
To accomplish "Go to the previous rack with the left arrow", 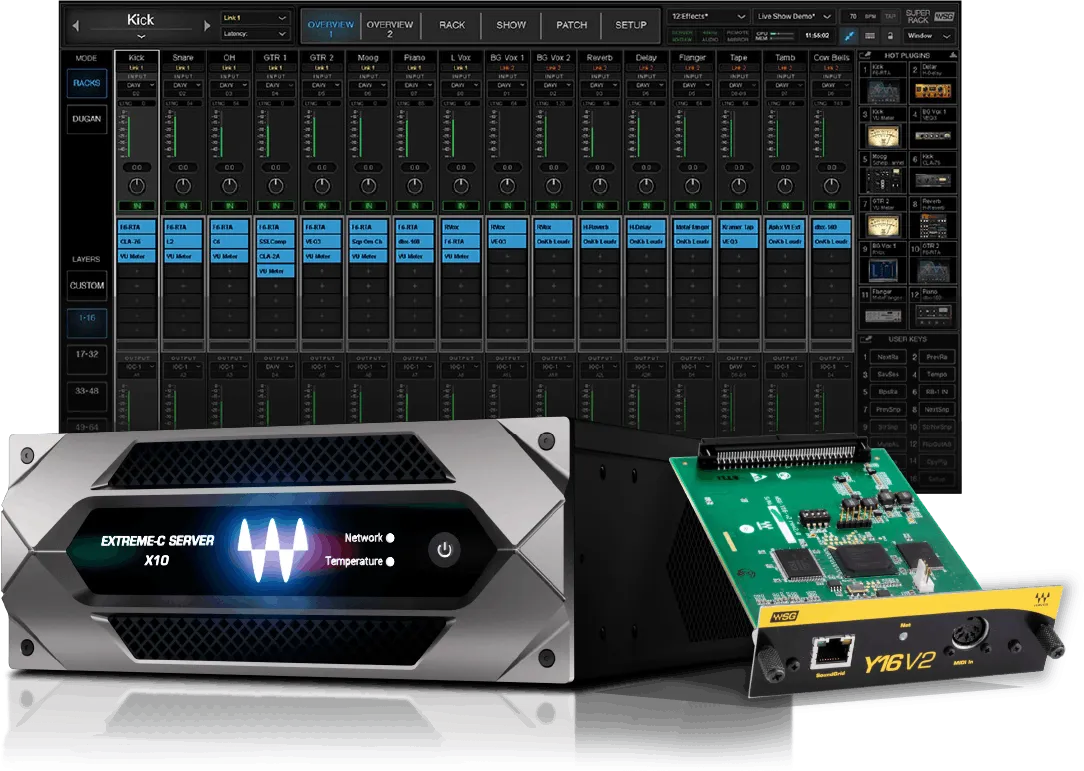I will coord(76,26).
